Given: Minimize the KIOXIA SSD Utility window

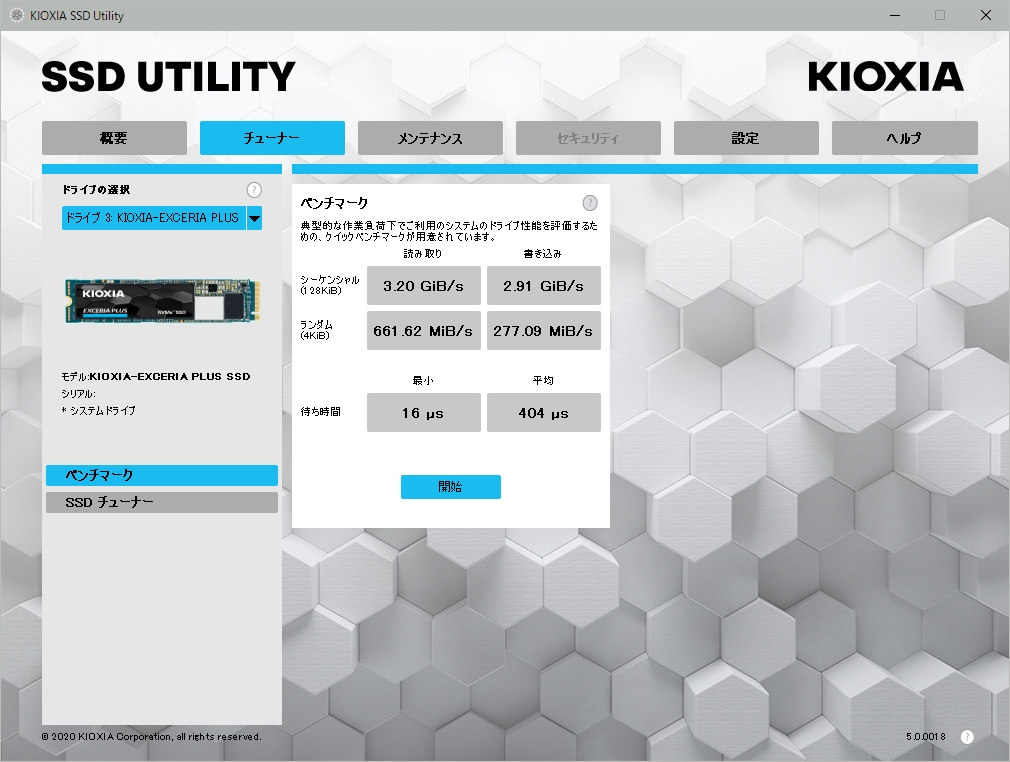Looking at the screenshot, I should (x=895, y=15).
